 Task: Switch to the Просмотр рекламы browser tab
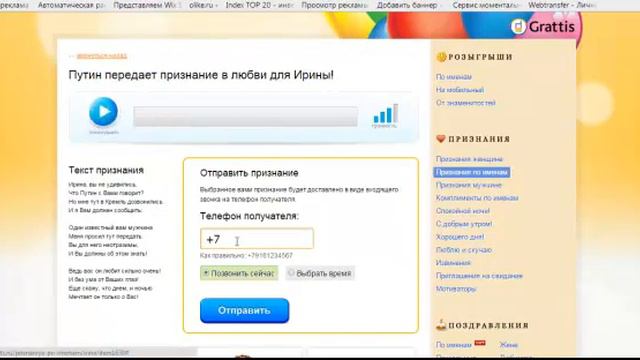tap(334, 5)
